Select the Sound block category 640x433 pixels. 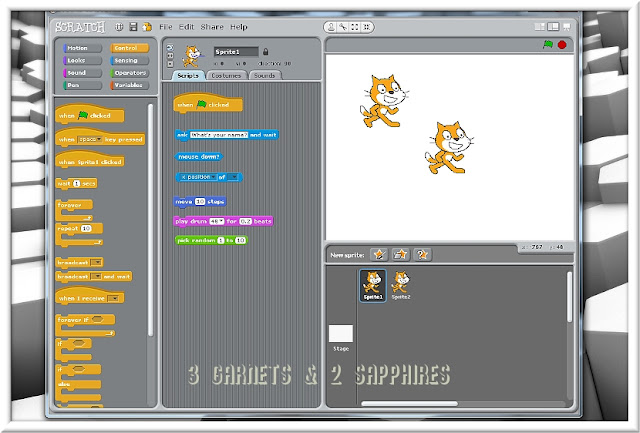[82, 73]
